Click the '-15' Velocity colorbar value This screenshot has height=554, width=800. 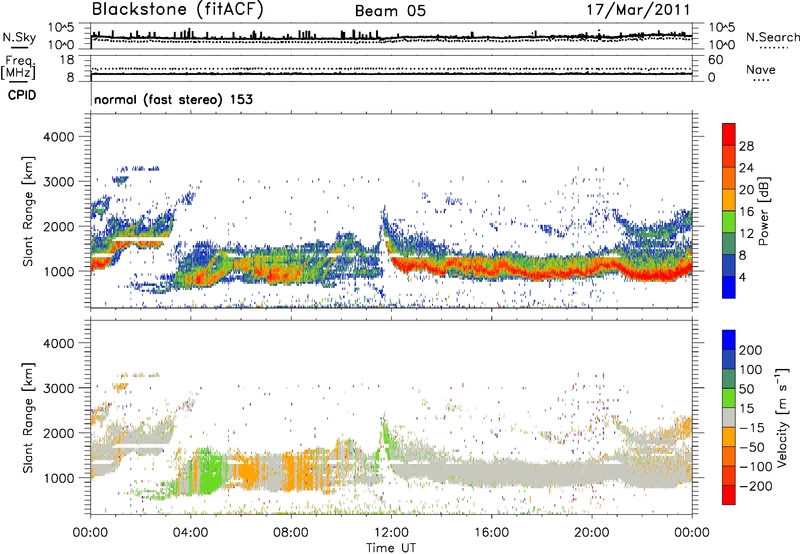click(x=751, y=427)
